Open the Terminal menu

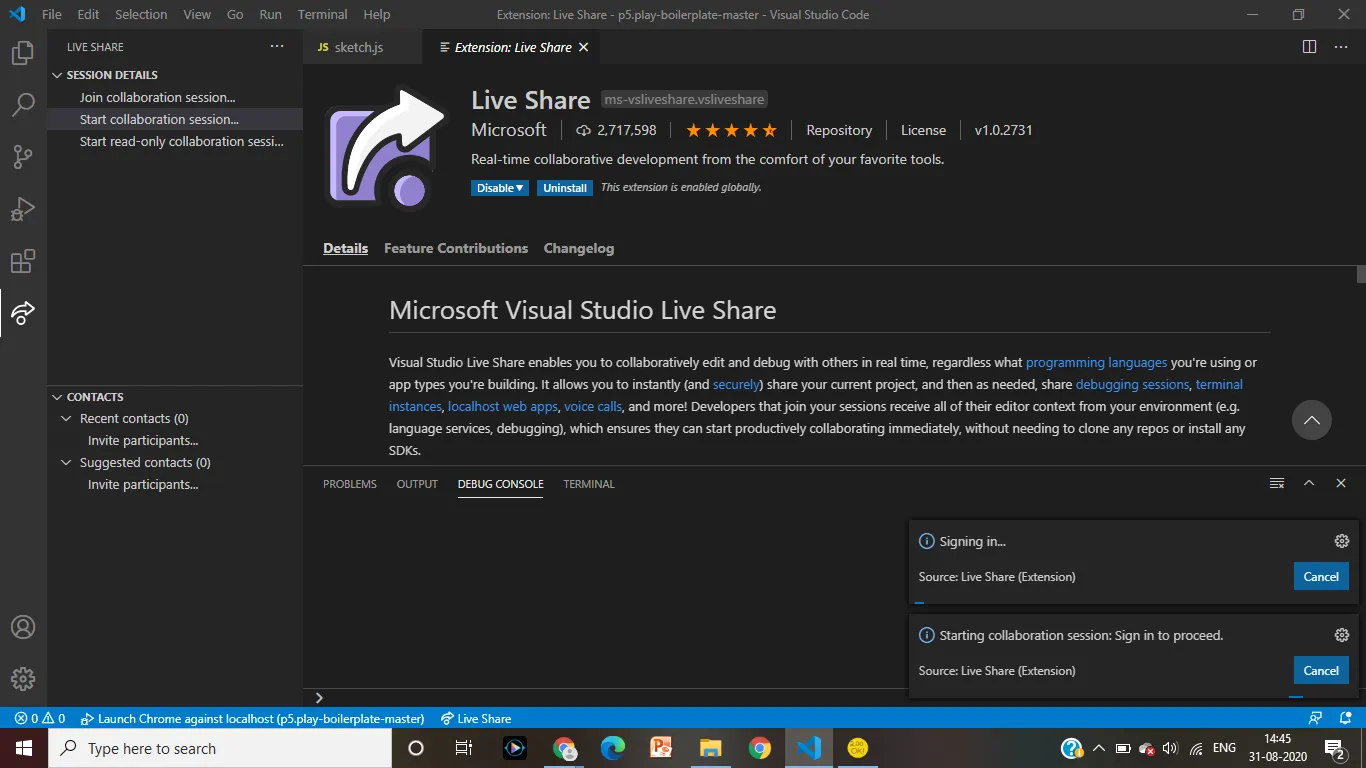[x=321, y=14]
